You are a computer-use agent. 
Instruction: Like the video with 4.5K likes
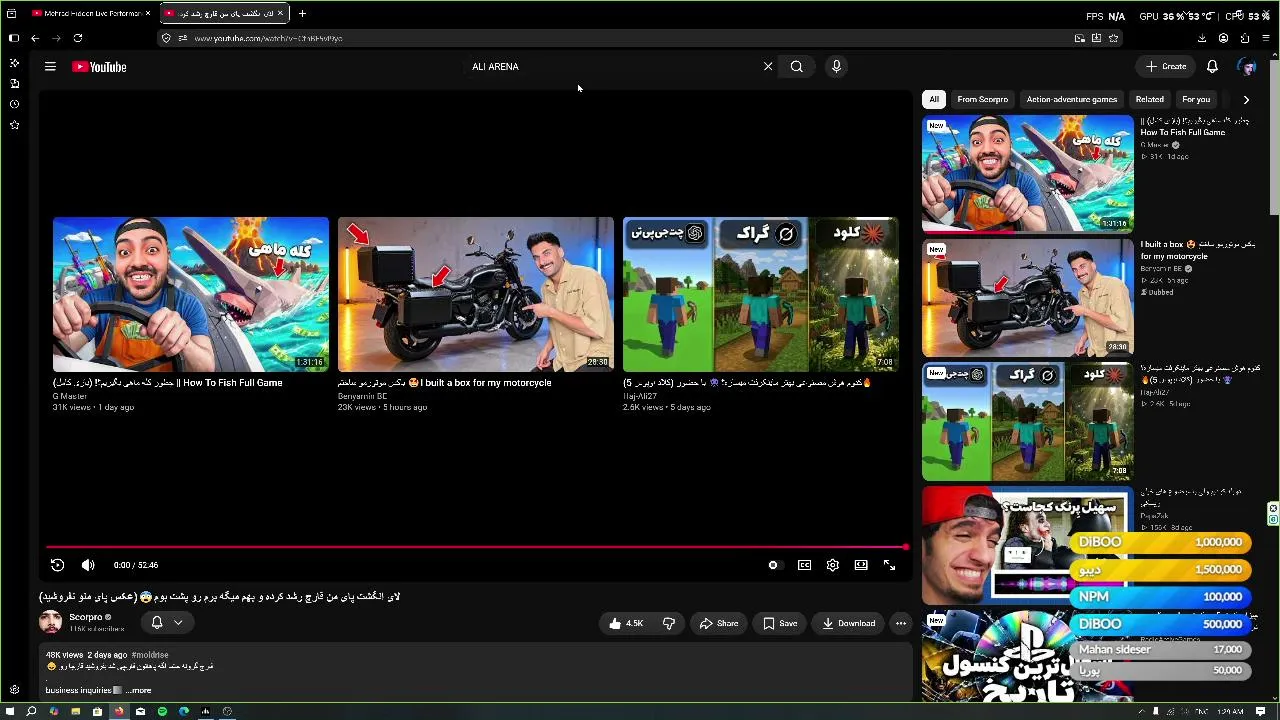[x=626, y=623]
